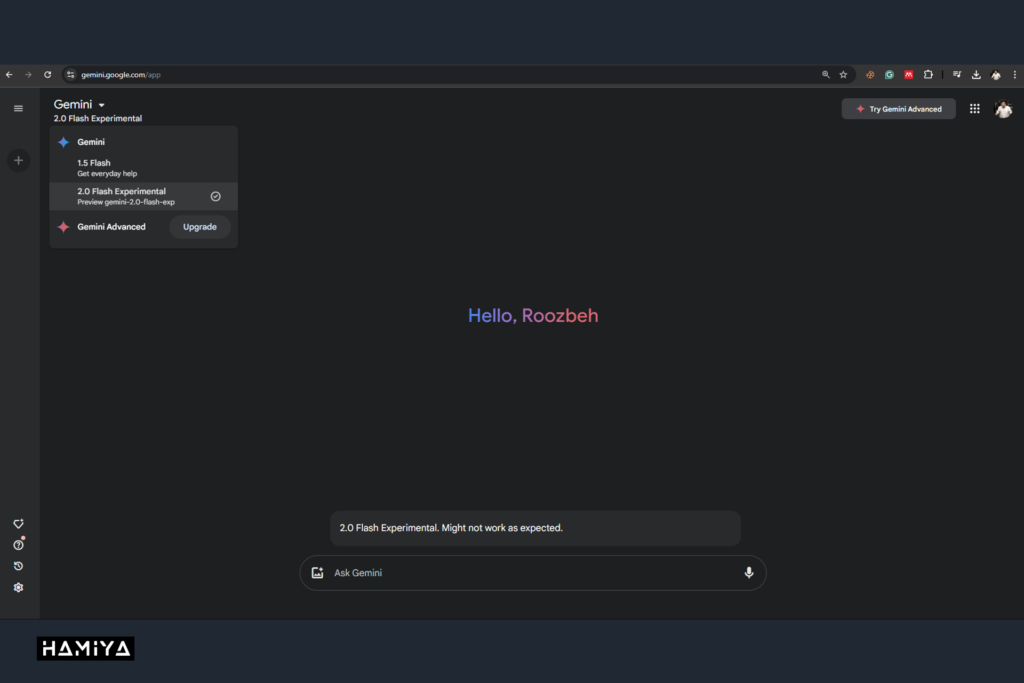View site information icon in address bar
The height and width of the screenshot is (683, 1024).
[71, 74]
